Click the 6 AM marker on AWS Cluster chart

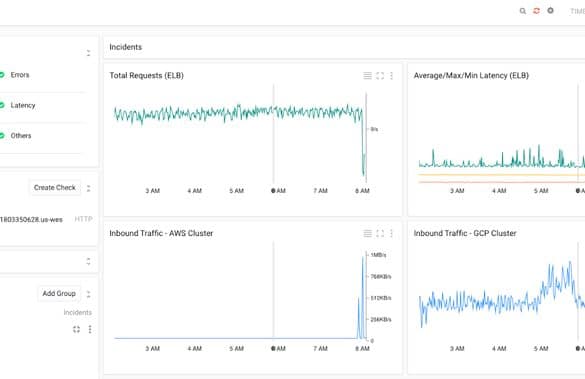coord(278,348)
